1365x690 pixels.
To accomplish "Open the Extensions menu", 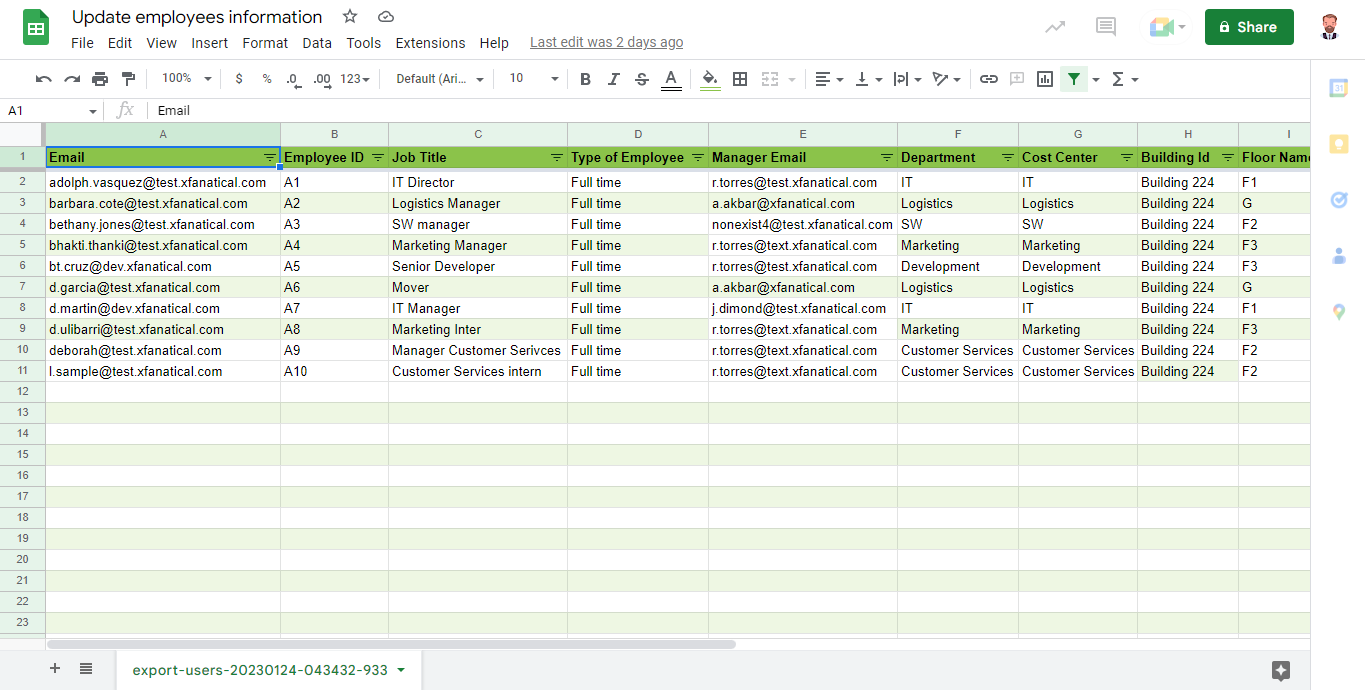I will pos(430,43).
